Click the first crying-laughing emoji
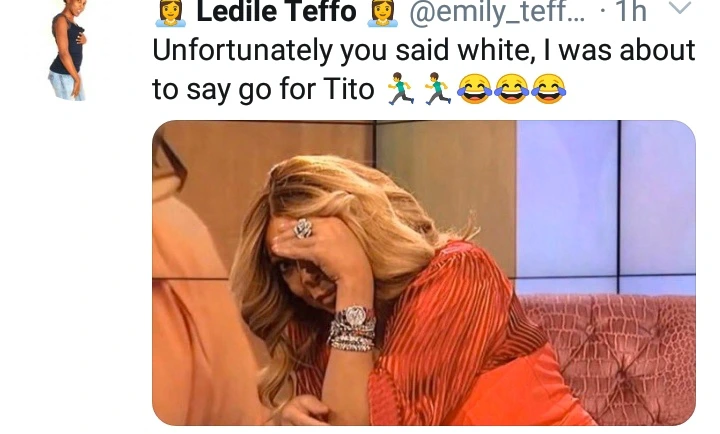 click(x=475, y=89)
